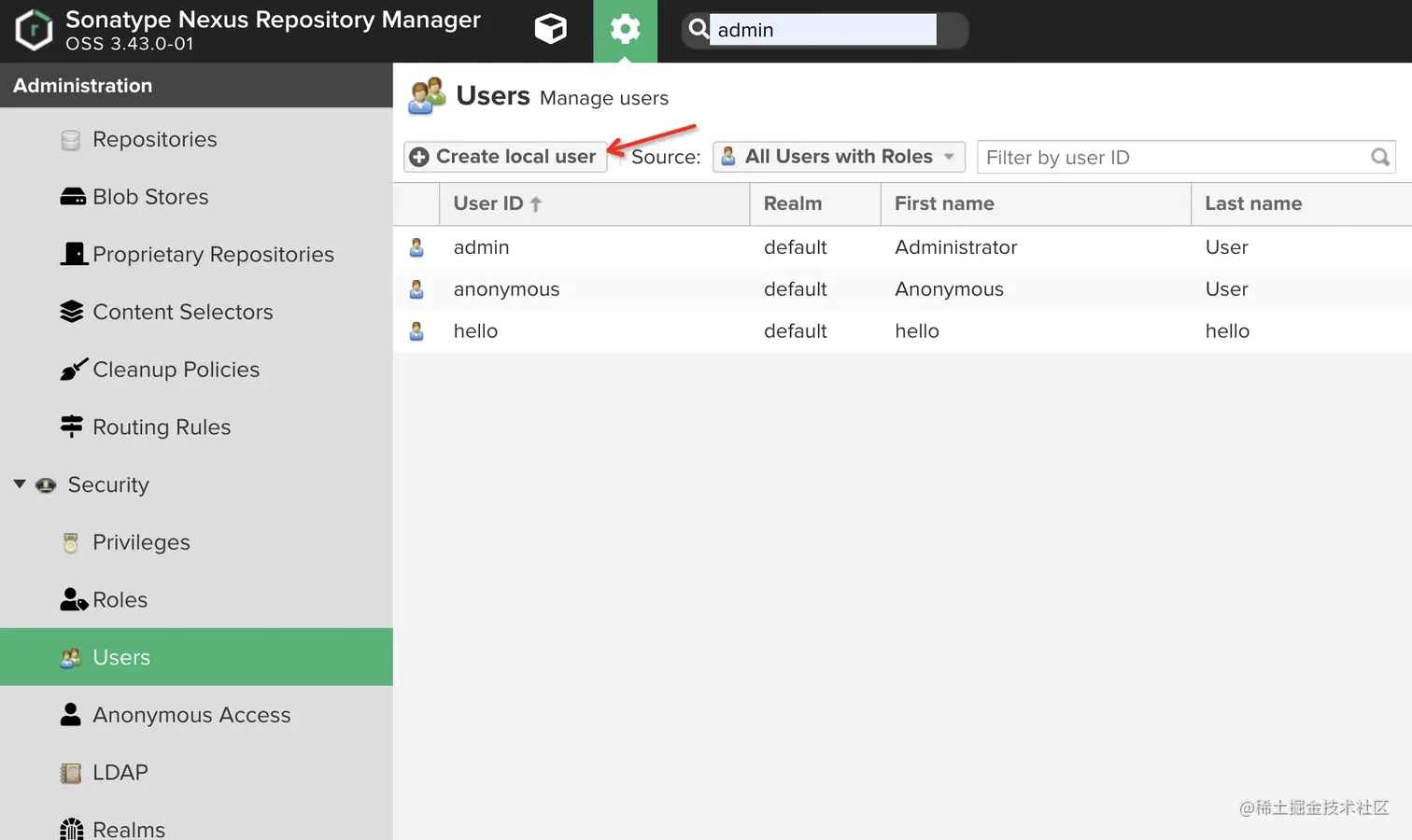Click the Users sidebar group icon

71,658
